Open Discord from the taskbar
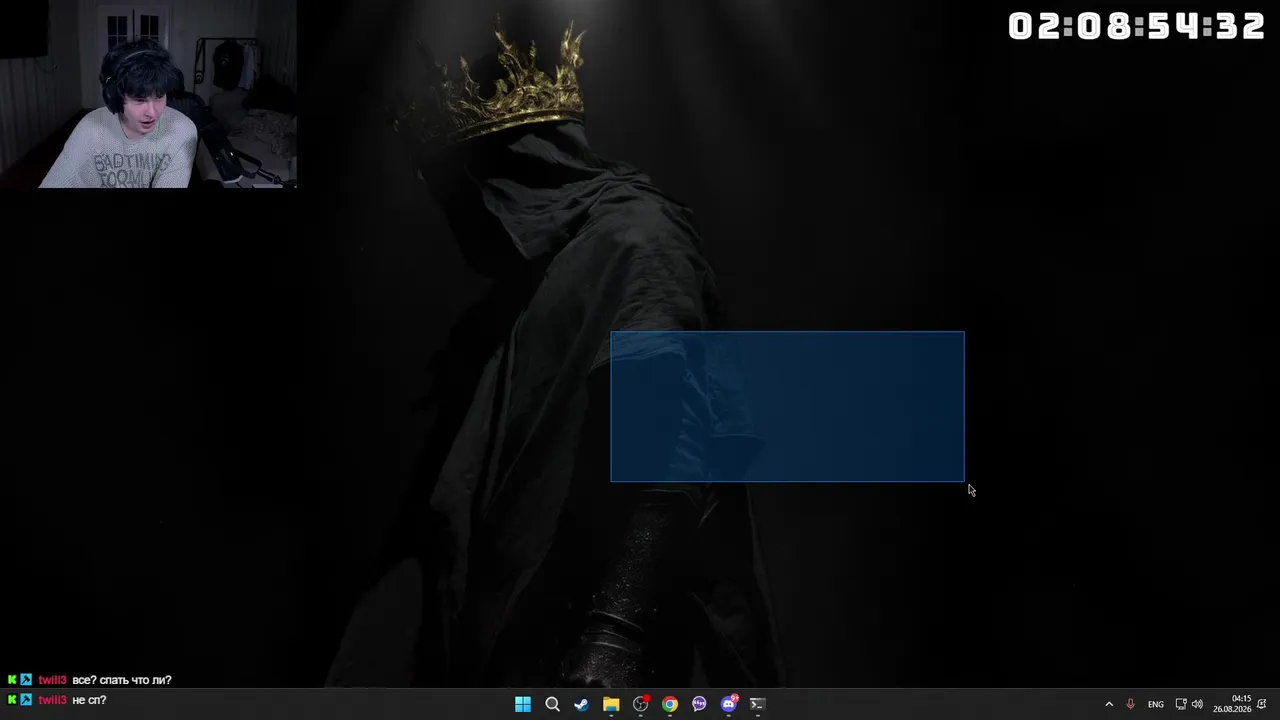This screenshot has height=720, width=1280. click(x=729, y=704)
